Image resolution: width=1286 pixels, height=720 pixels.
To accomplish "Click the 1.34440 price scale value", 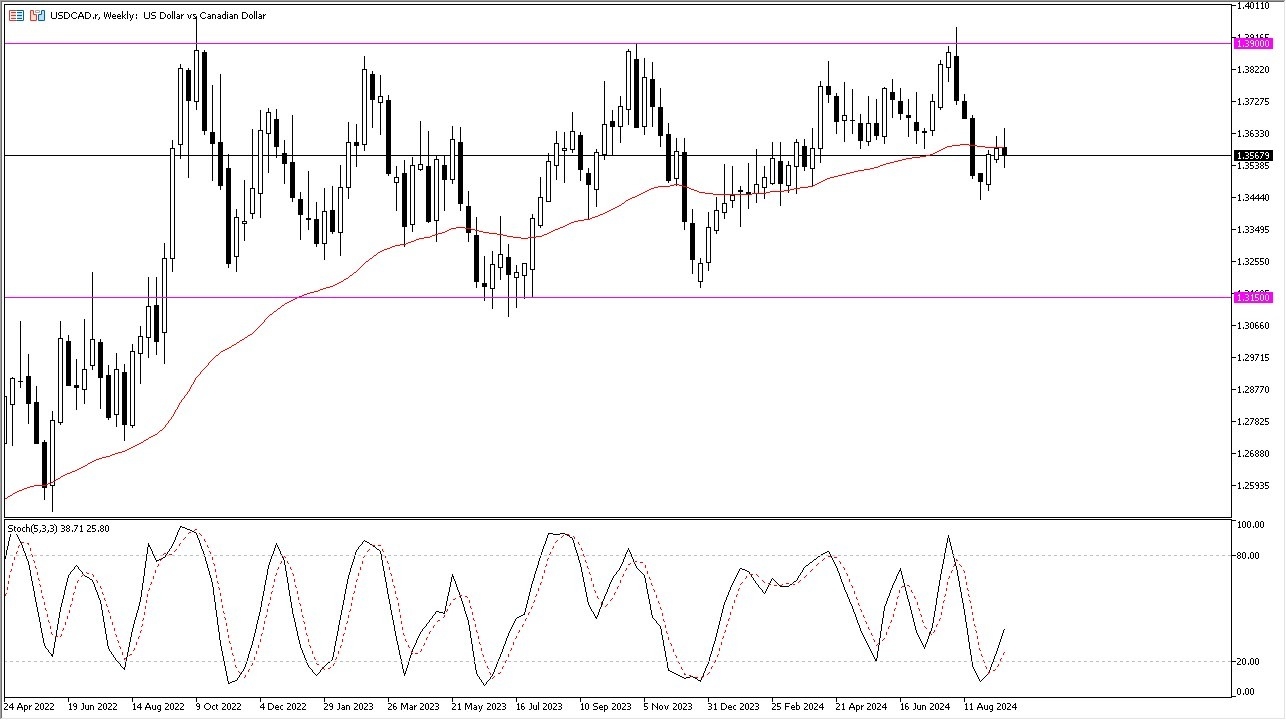I will tap(1252, 197).
